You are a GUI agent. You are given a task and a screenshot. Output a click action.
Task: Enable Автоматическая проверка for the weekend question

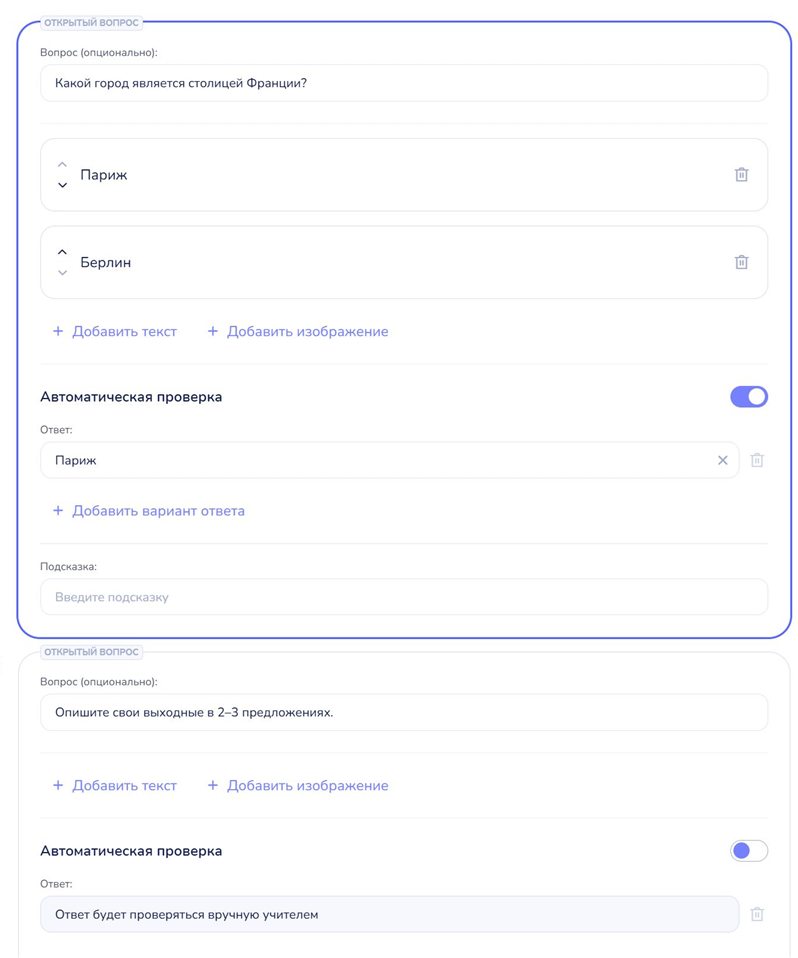749,850
